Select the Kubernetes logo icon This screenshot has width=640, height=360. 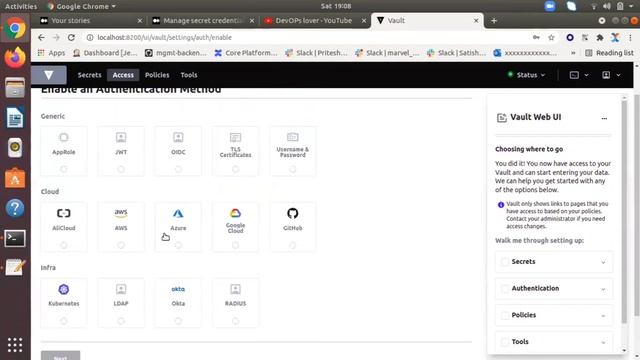(x=64, y=289)
